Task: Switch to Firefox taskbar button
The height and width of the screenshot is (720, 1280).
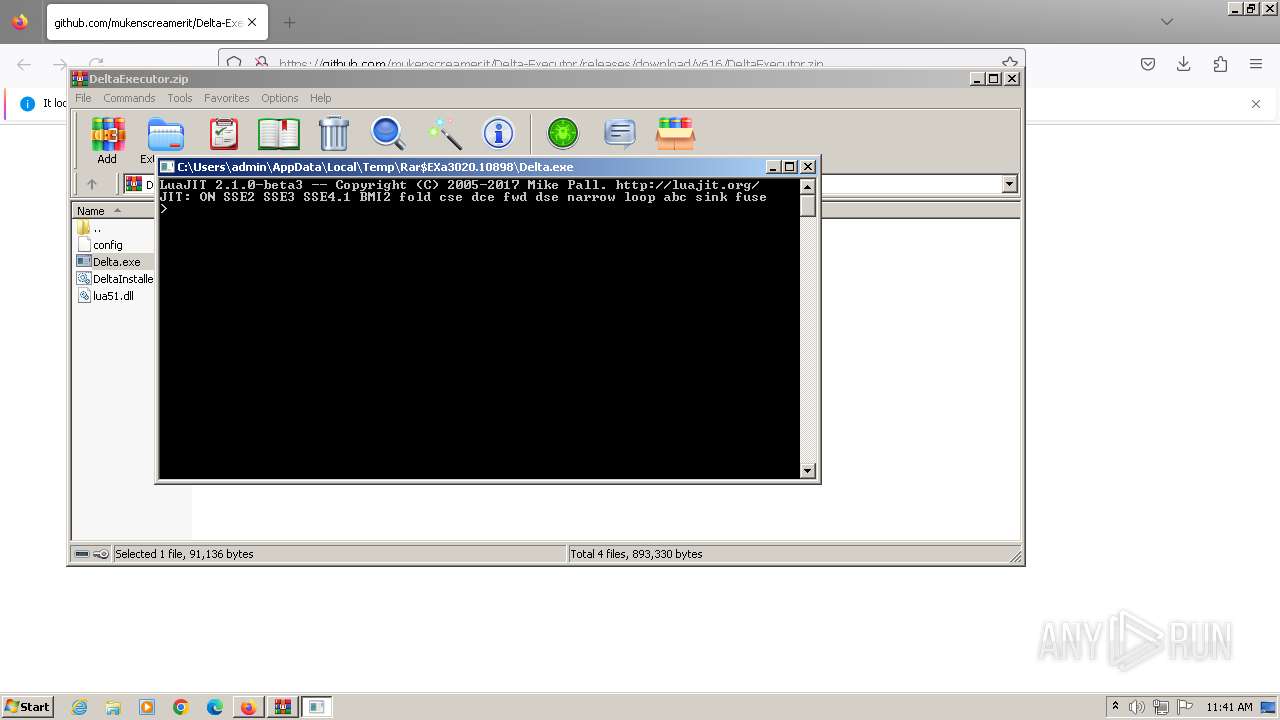Action: 248,707
